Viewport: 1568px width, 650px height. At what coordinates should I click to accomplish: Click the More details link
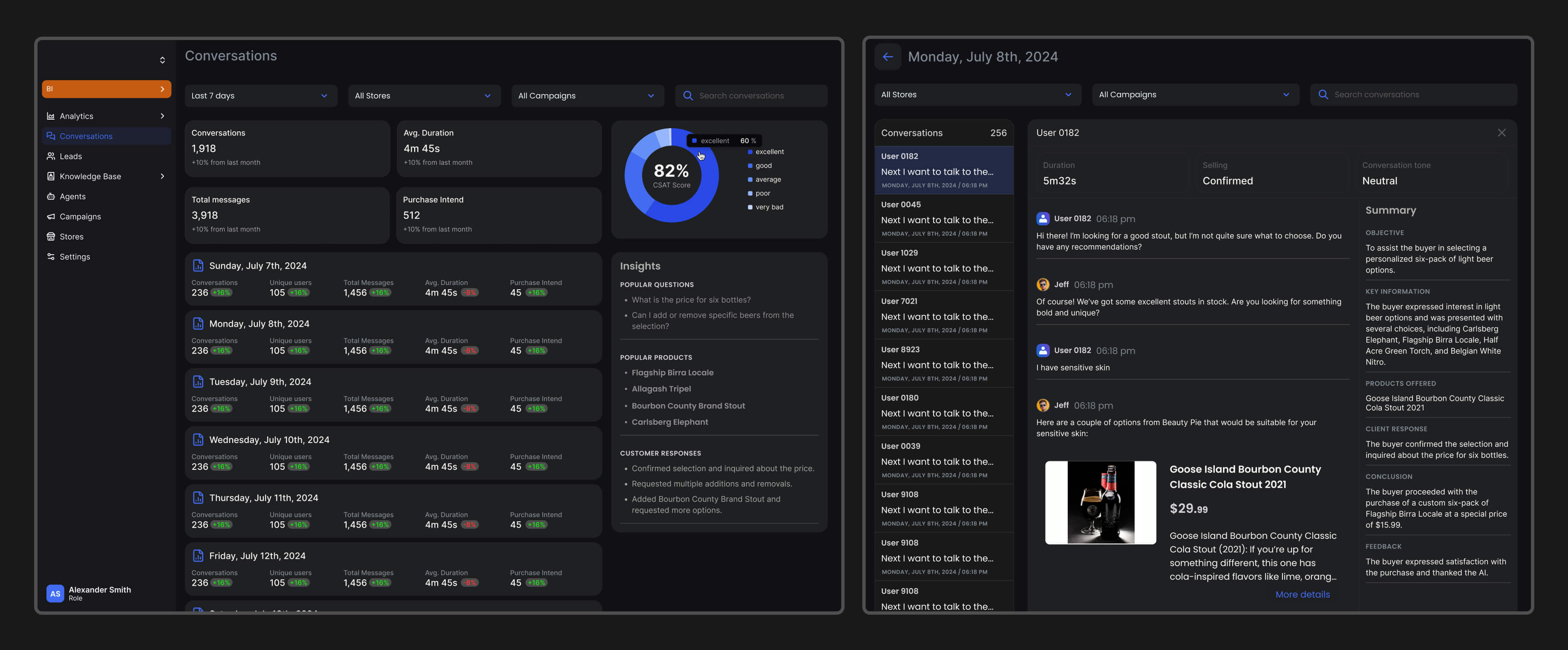click(x=1302, y=595)
